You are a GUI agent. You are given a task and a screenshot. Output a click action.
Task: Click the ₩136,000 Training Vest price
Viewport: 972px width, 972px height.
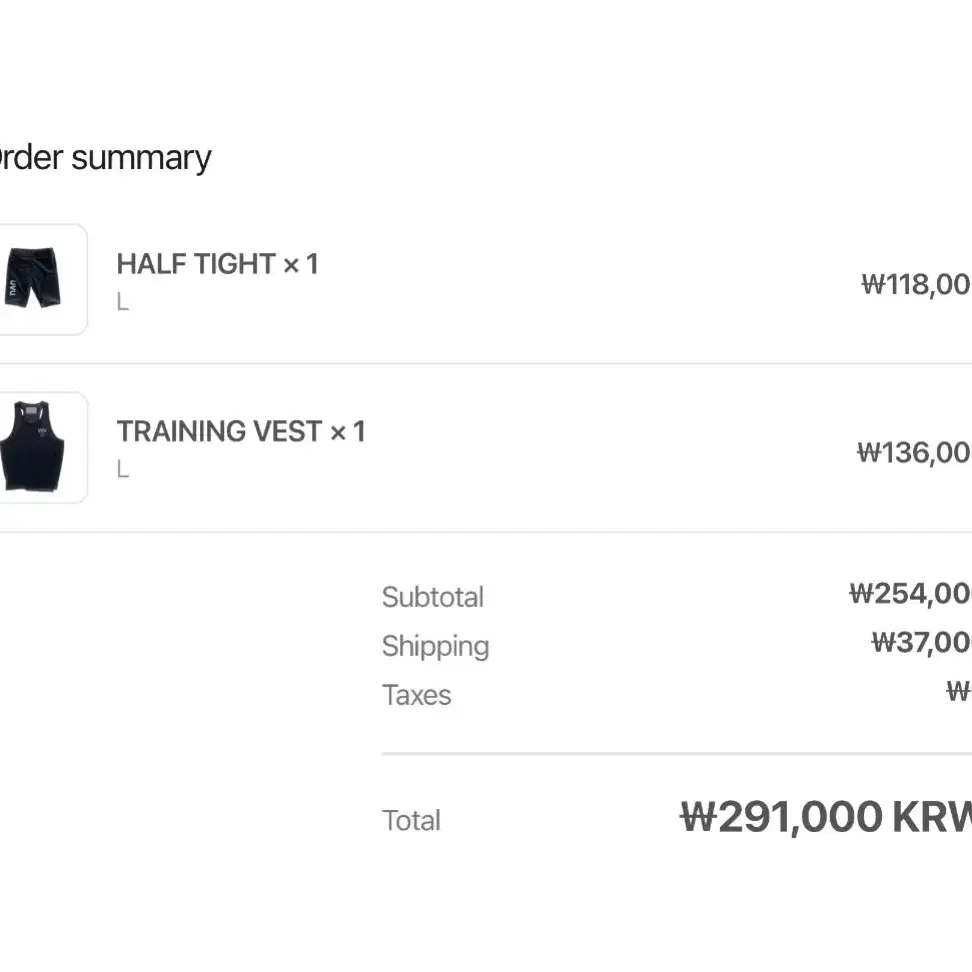(914, 453)
